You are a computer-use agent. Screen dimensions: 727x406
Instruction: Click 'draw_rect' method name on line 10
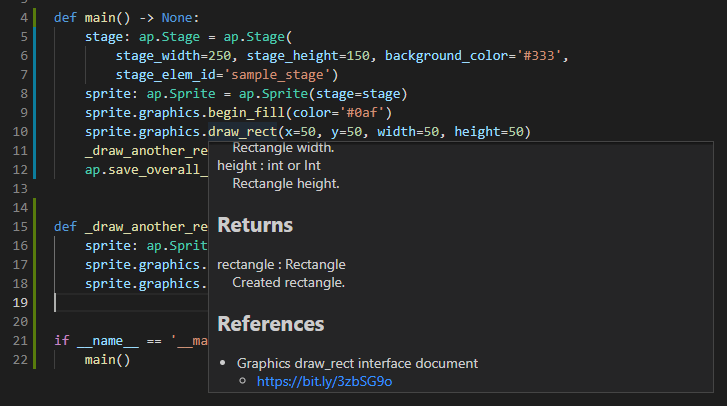point(242,132)
